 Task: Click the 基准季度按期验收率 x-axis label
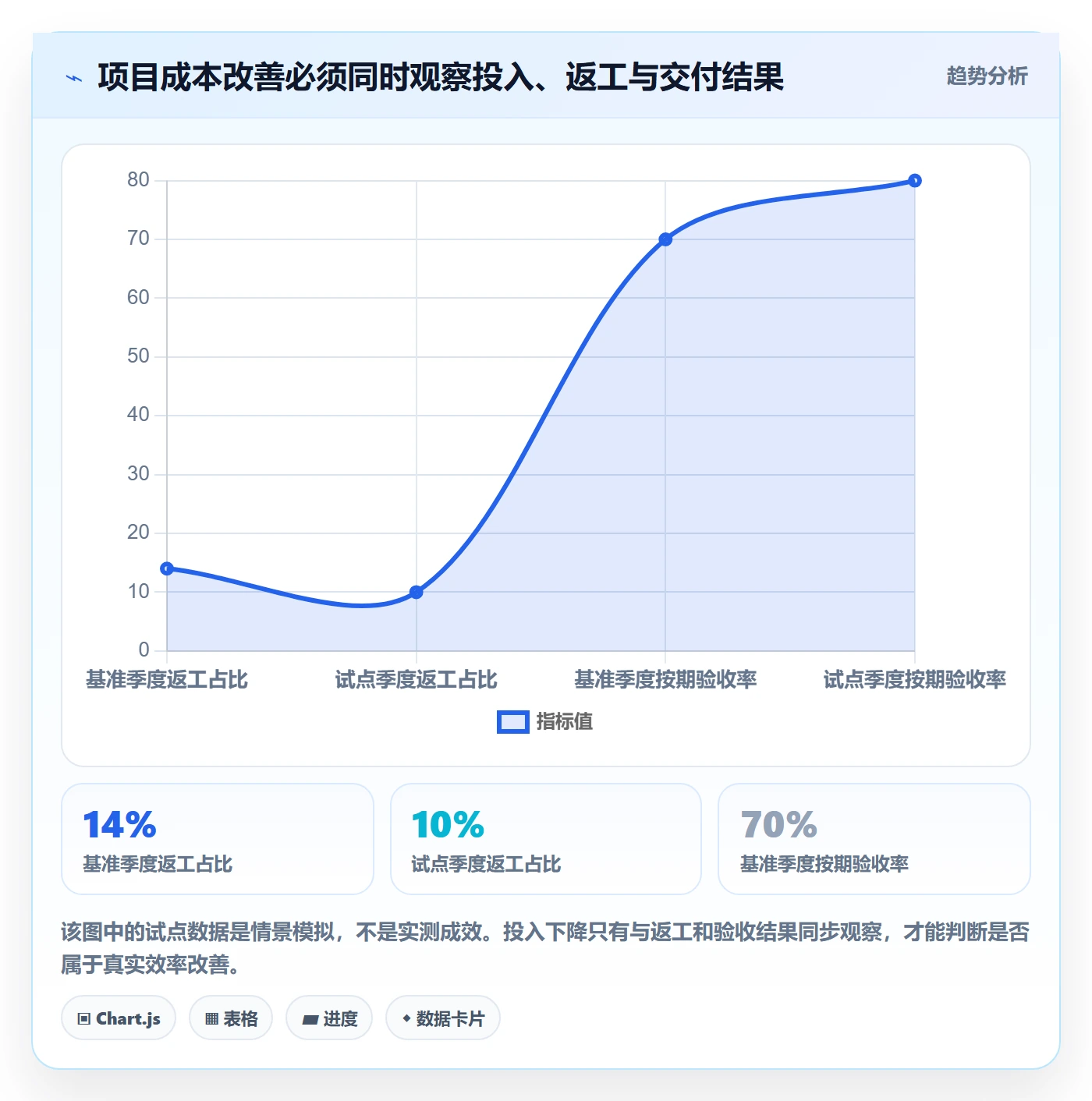[x=665, y=680]
